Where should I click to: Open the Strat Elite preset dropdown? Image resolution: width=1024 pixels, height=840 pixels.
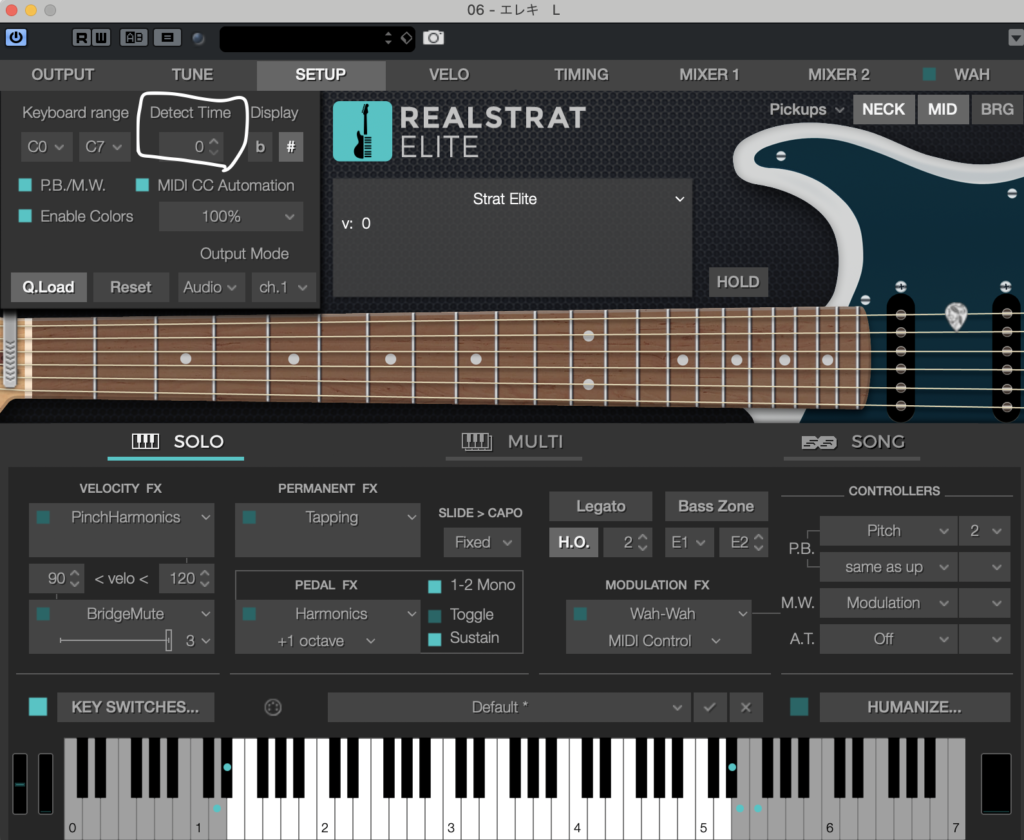[x=512, y=199]
